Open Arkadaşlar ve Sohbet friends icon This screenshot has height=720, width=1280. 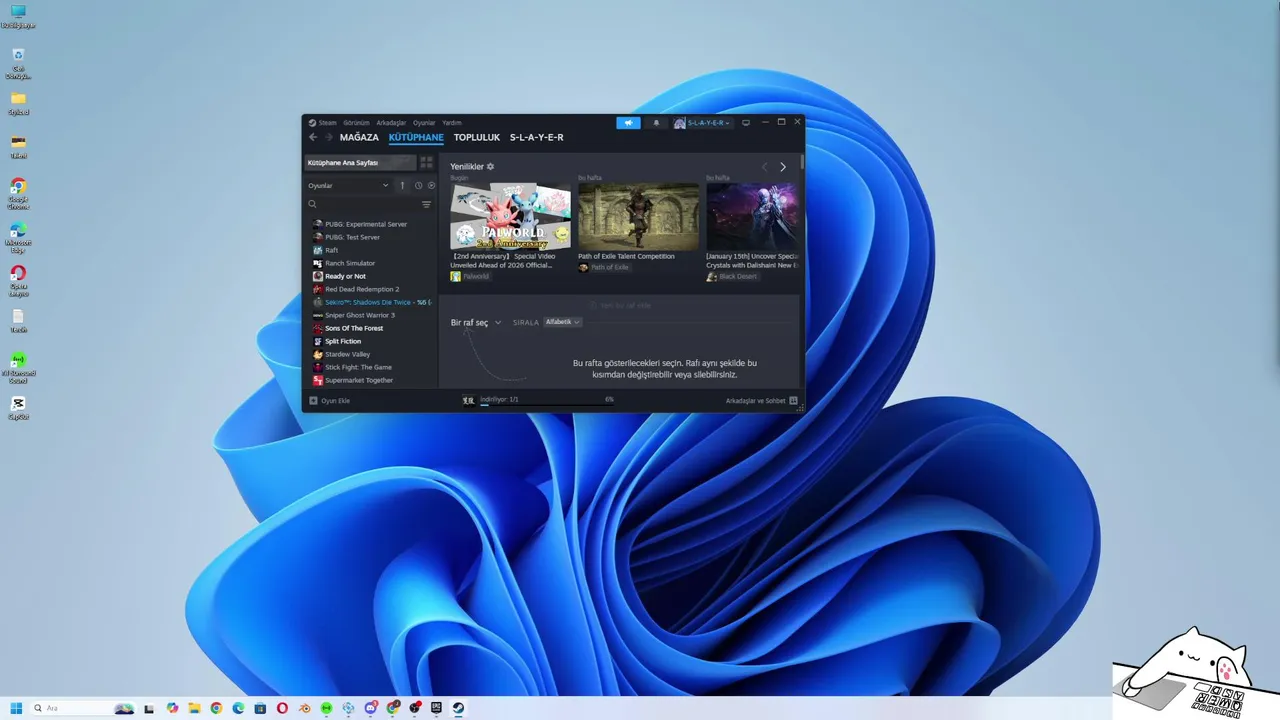793,400
